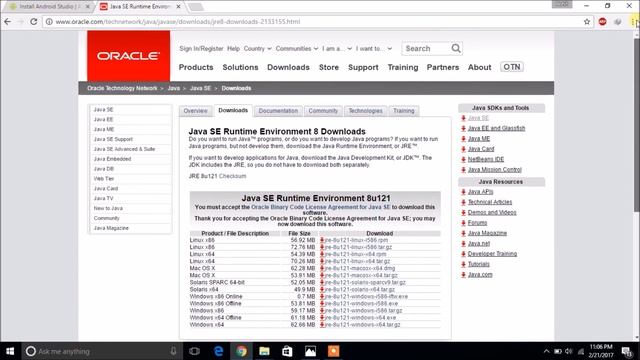Switch to the Training content tab

pyautogui.click(x=404, y=111)
